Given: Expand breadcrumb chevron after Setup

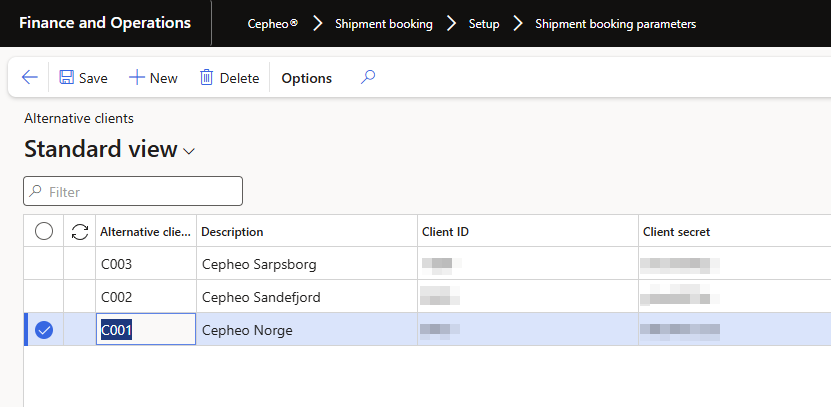Looking at the screenshot, I should point(518,23).
